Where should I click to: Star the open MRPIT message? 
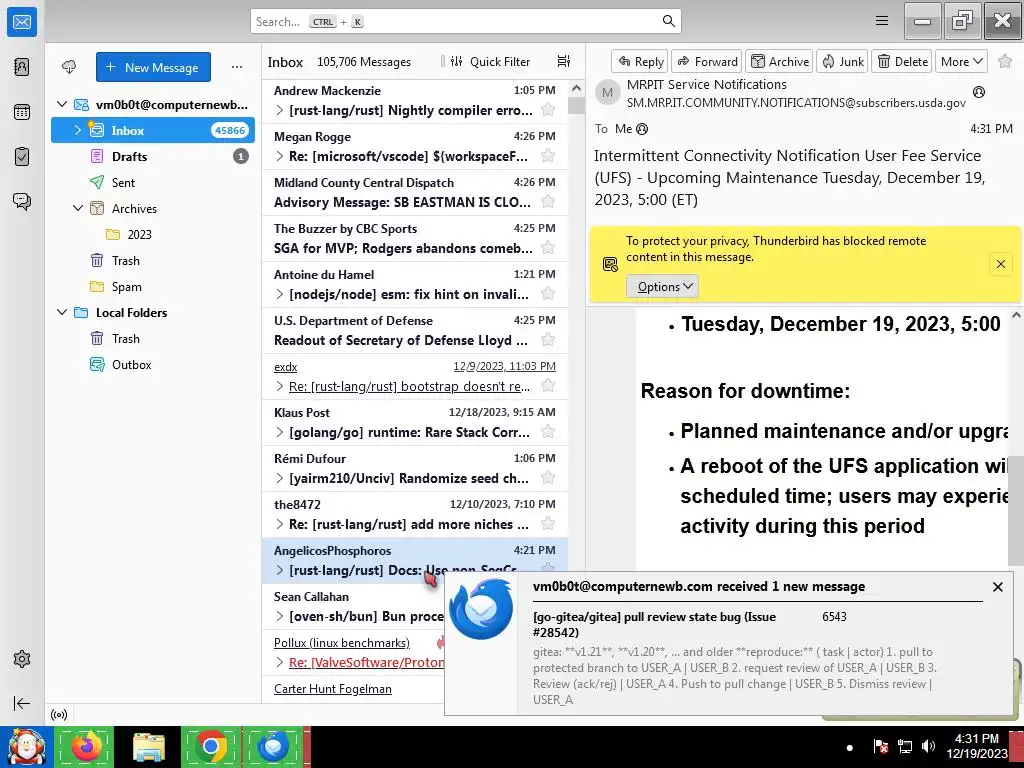(x=1005, y=61)
